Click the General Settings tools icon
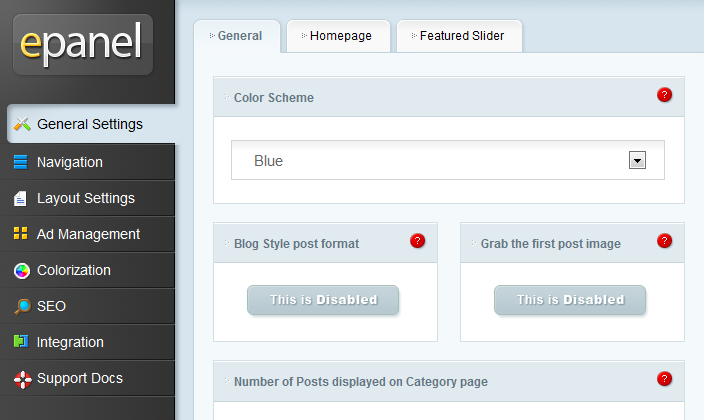Viewport: 704px width, 420px height. tap(22, 124)
